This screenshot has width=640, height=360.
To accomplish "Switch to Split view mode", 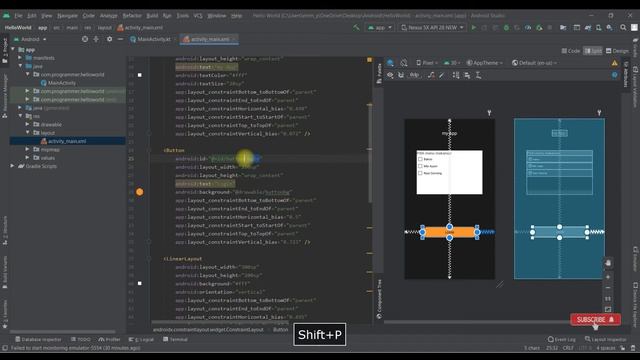I will coord(593,51).
